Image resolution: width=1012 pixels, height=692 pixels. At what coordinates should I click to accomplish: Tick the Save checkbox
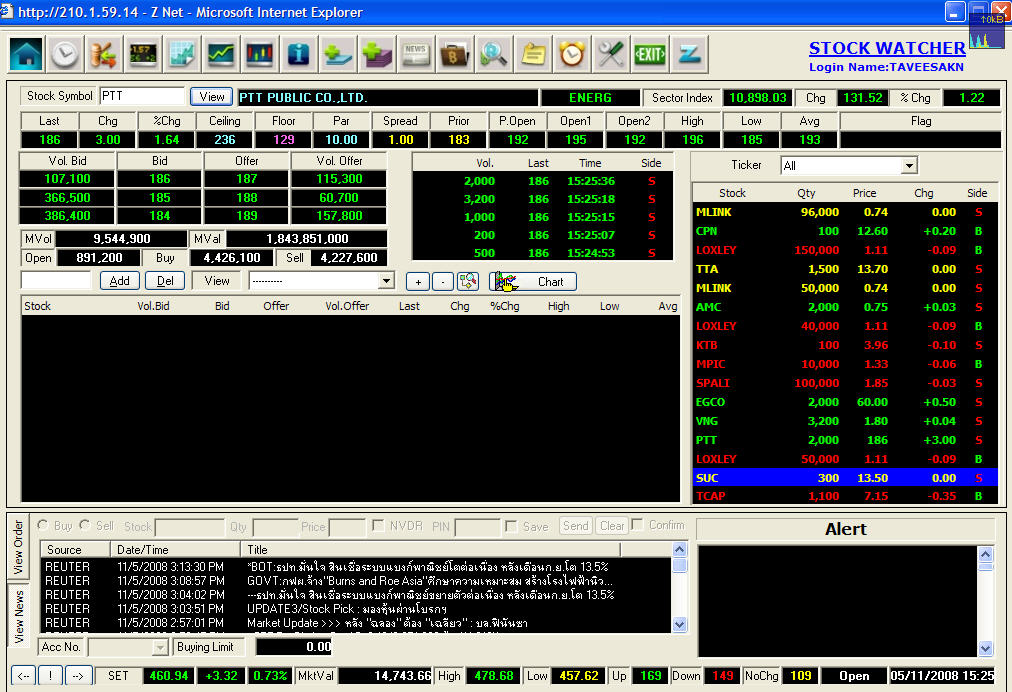tap(511, 525)
